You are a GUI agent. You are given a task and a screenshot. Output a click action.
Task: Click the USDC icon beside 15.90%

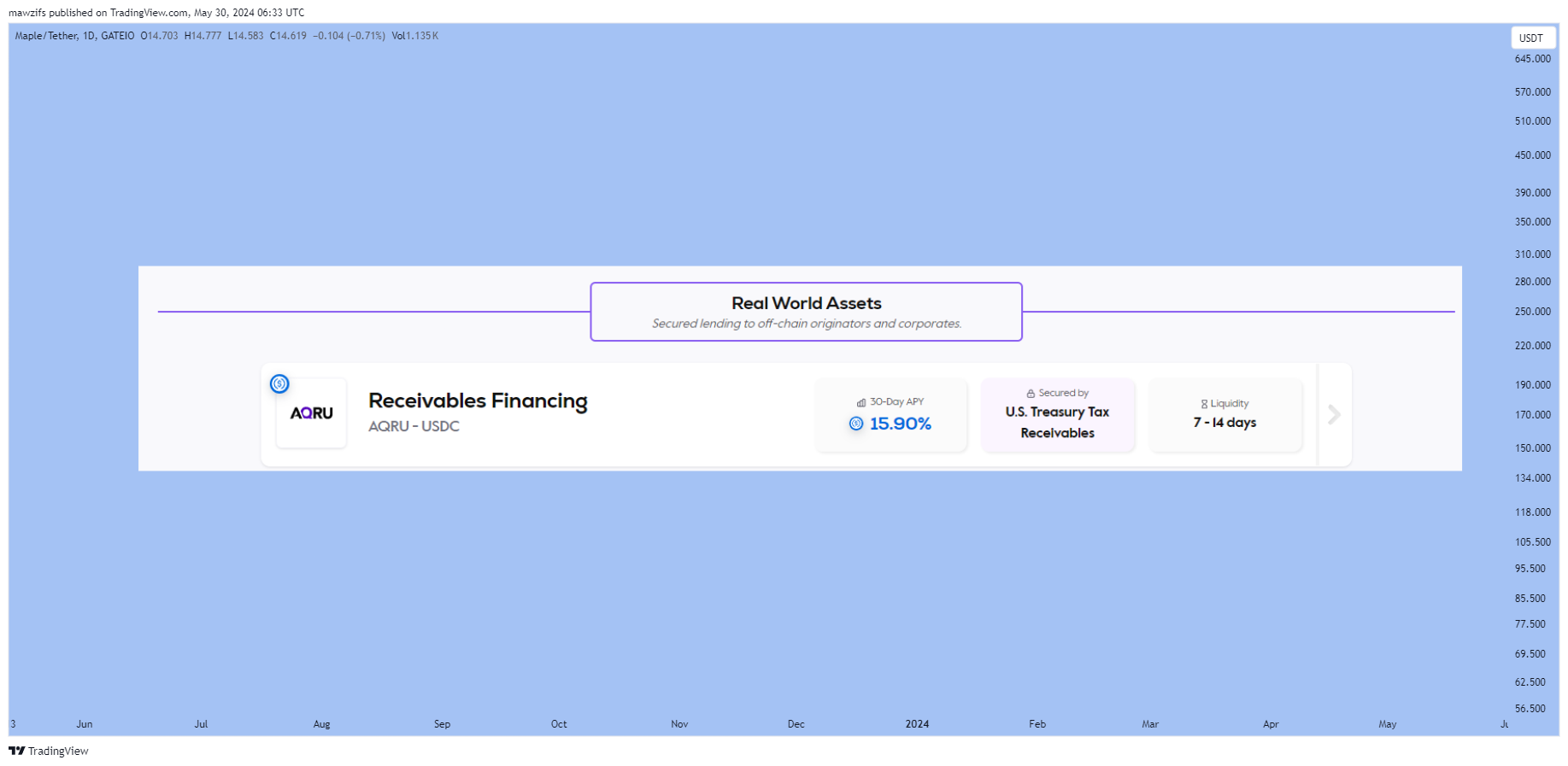856,424
